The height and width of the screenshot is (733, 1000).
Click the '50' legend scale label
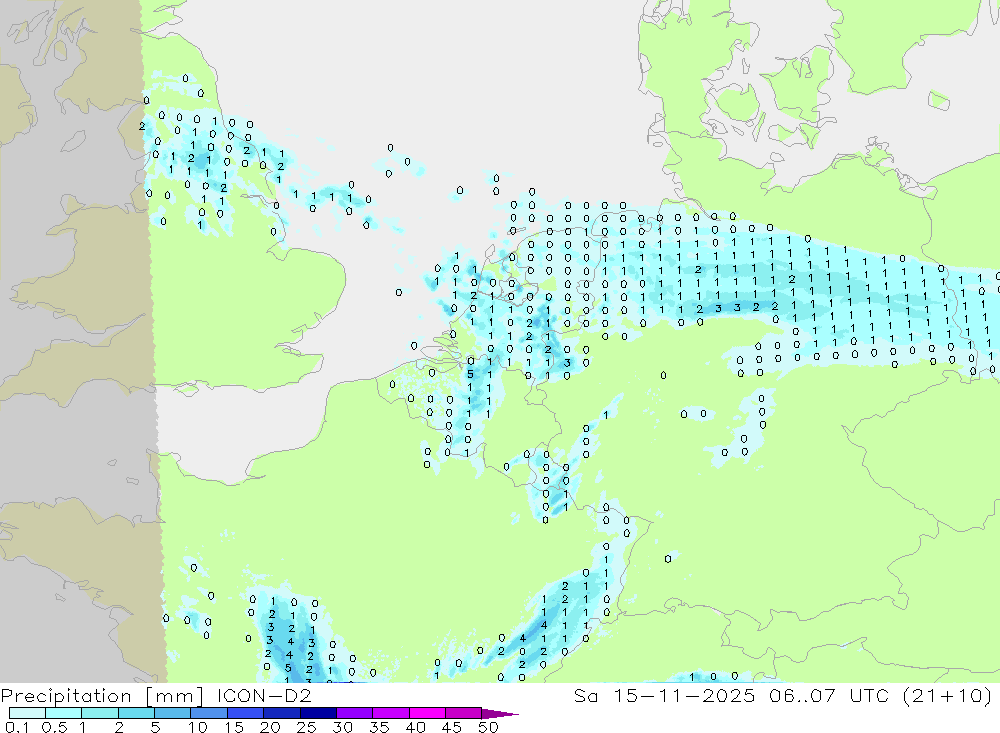pos(488,727)
